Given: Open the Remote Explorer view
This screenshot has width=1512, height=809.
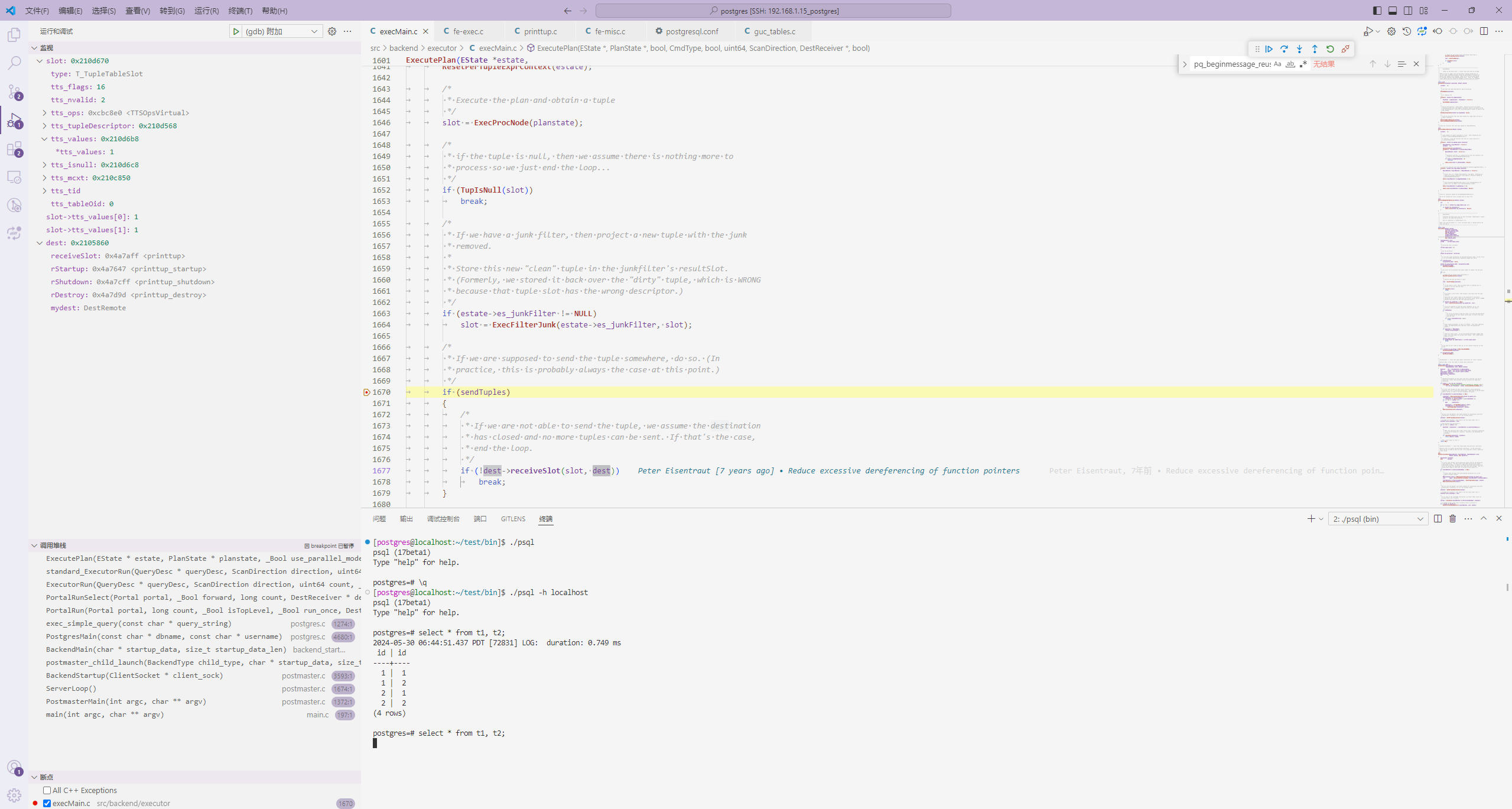Looking at the screenshot, I should click(14, 177).
